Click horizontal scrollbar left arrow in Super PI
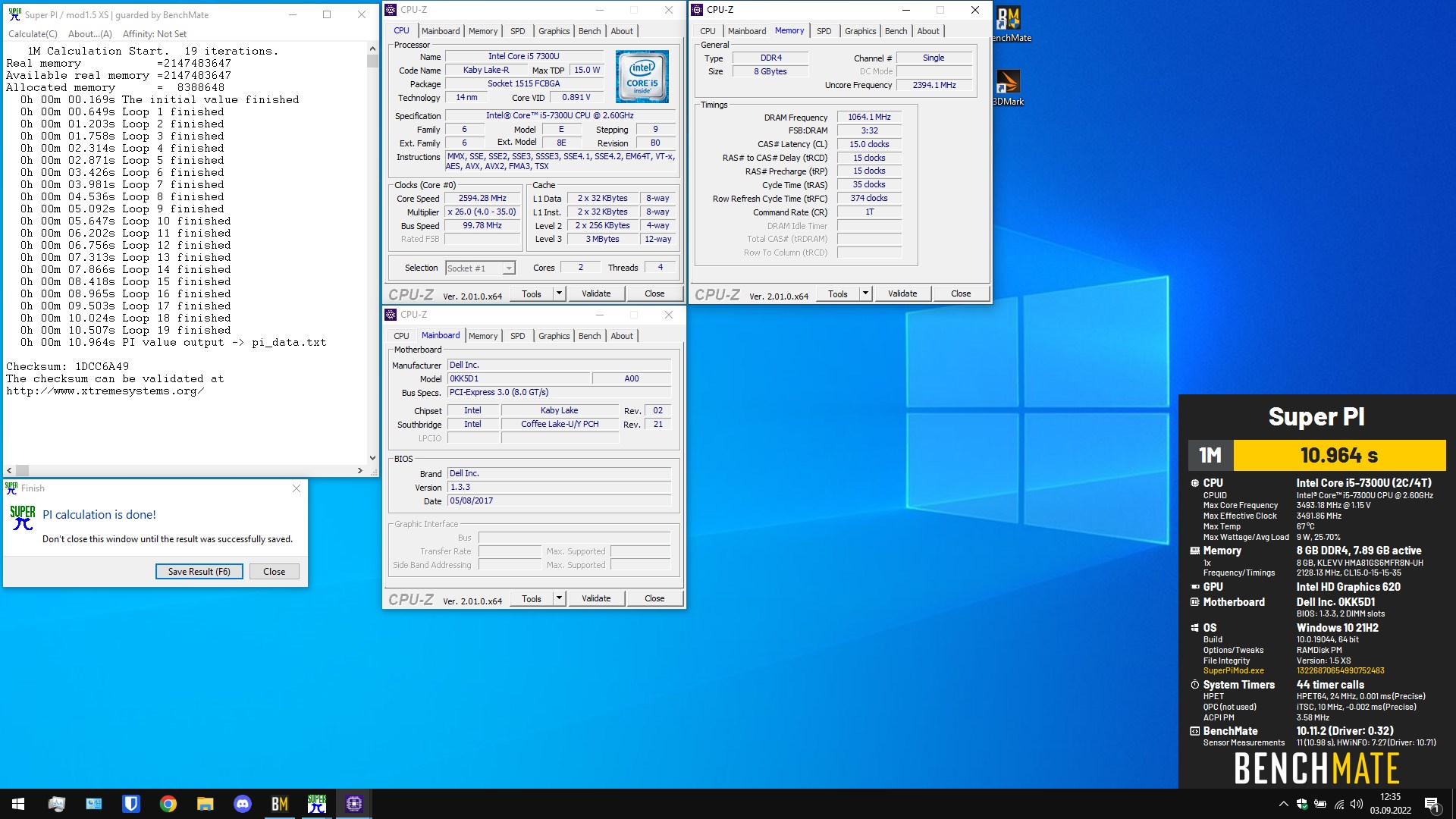The height and width of the screenshot is (819, 1456). click(10, 470)
